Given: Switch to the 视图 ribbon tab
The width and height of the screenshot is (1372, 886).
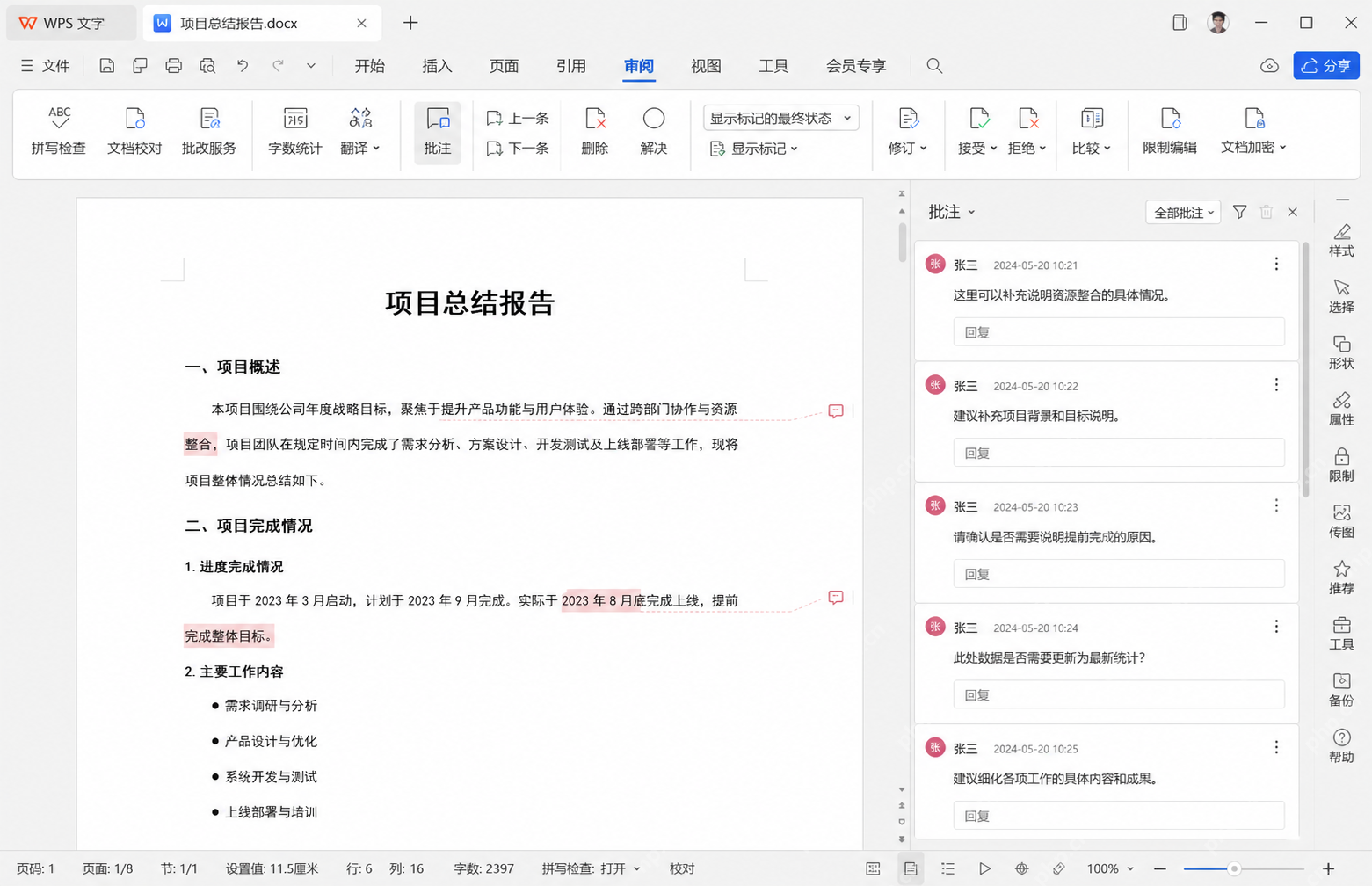Looking at the screenshot, I should tap(706, 66).
